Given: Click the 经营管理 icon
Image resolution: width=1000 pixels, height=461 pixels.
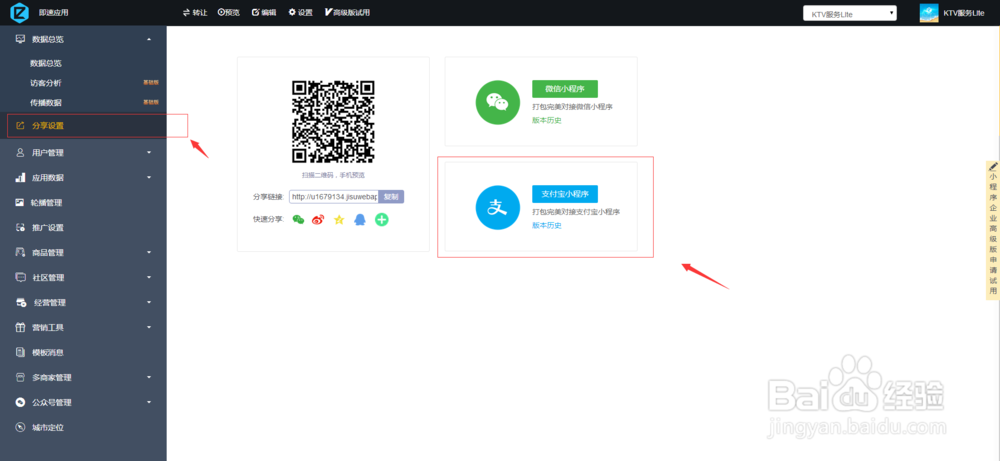Looking at the screenshot, I should (21, 302).
